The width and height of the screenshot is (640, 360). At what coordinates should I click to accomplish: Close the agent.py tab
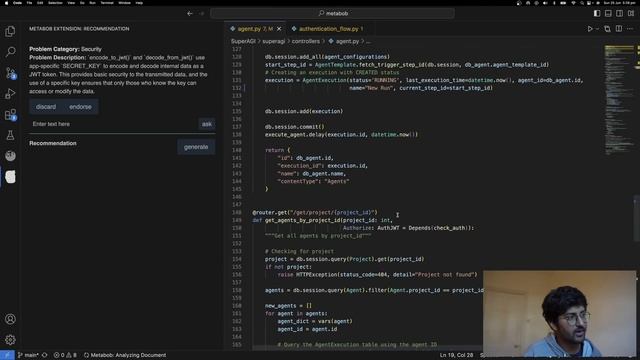[279, 29]
